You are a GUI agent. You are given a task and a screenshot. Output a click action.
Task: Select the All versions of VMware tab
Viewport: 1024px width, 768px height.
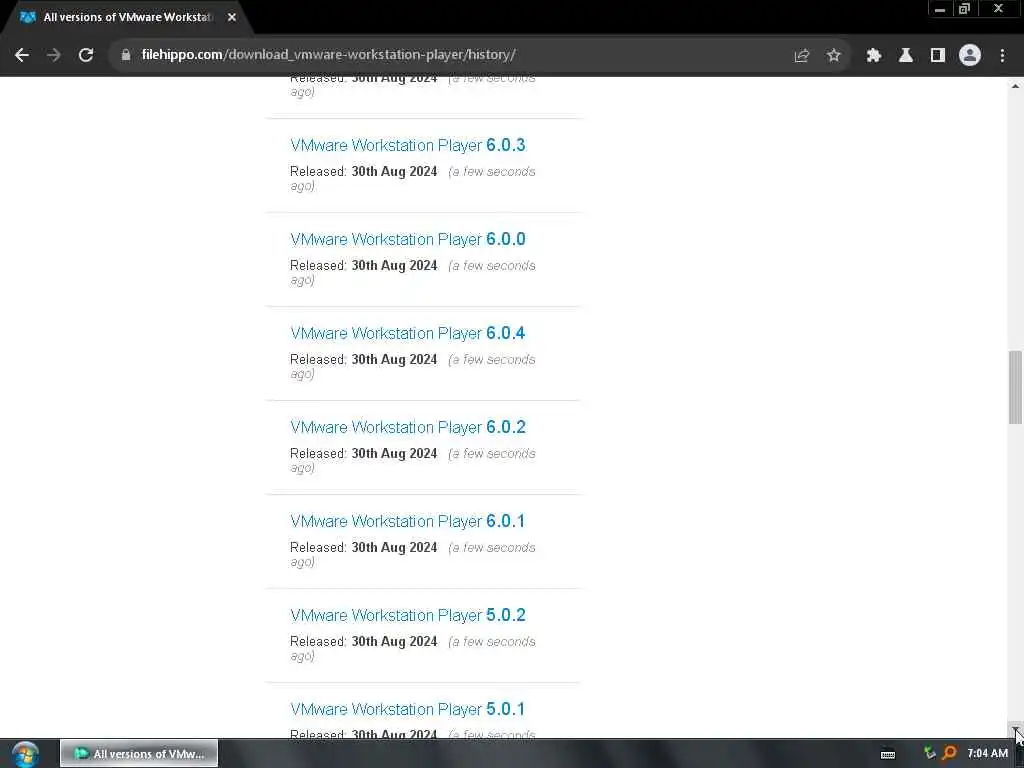pyautogui.click(x=127, y=18)
